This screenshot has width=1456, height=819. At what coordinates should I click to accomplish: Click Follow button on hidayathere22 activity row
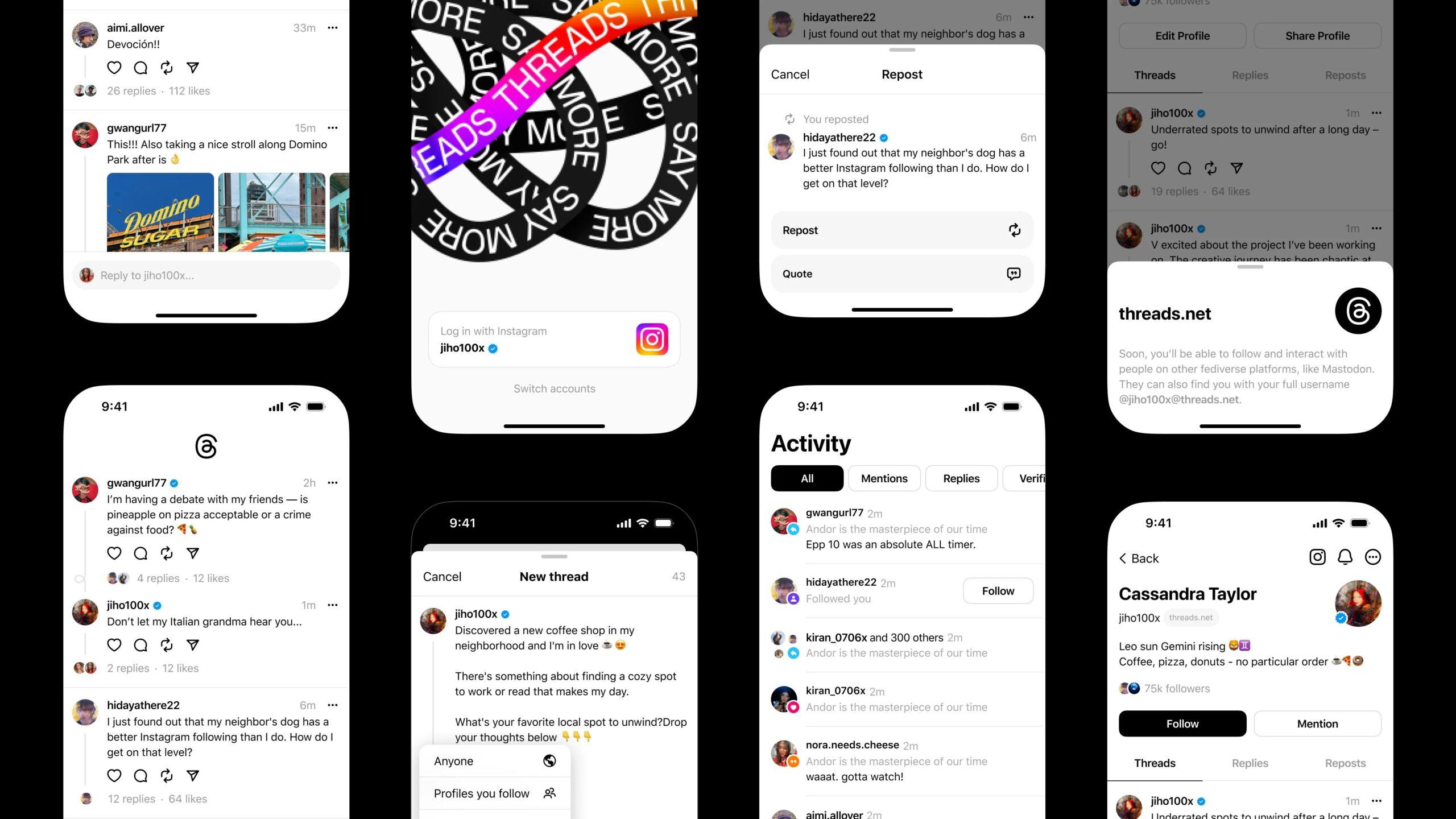click(998, 590)
